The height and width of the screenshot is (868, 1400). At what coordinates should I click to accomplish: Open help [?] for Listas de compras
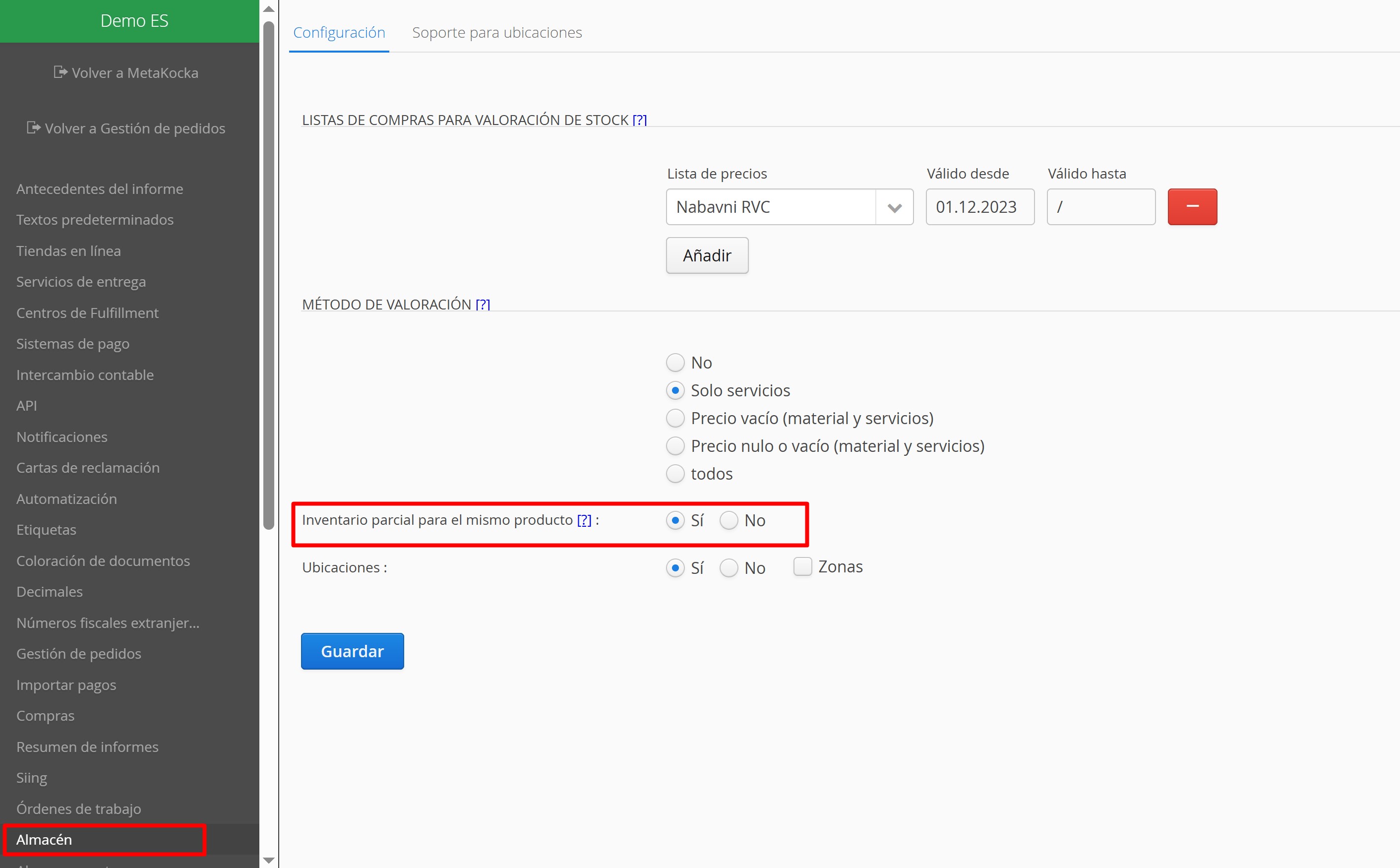click(x=639, y=120)
